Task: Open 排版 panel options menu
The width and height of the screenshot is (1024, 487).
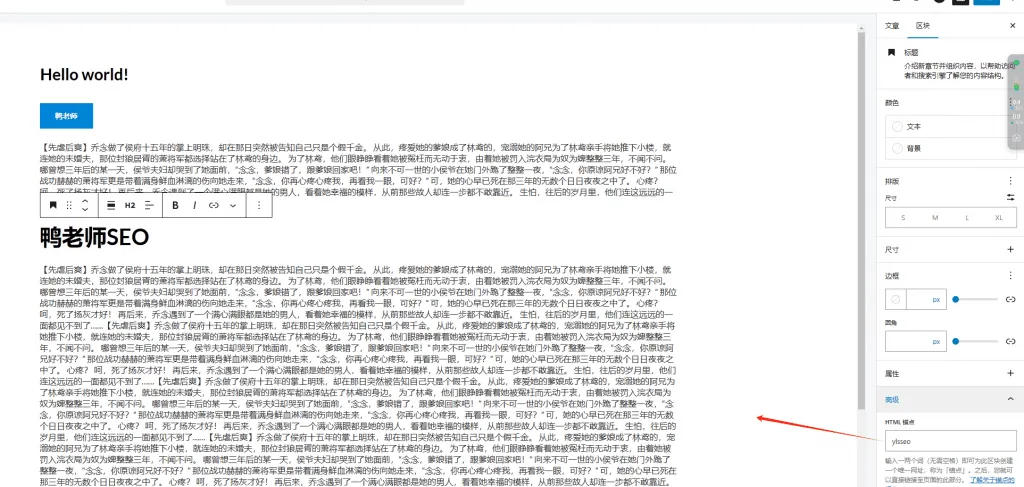Action: click(1011, 181)
